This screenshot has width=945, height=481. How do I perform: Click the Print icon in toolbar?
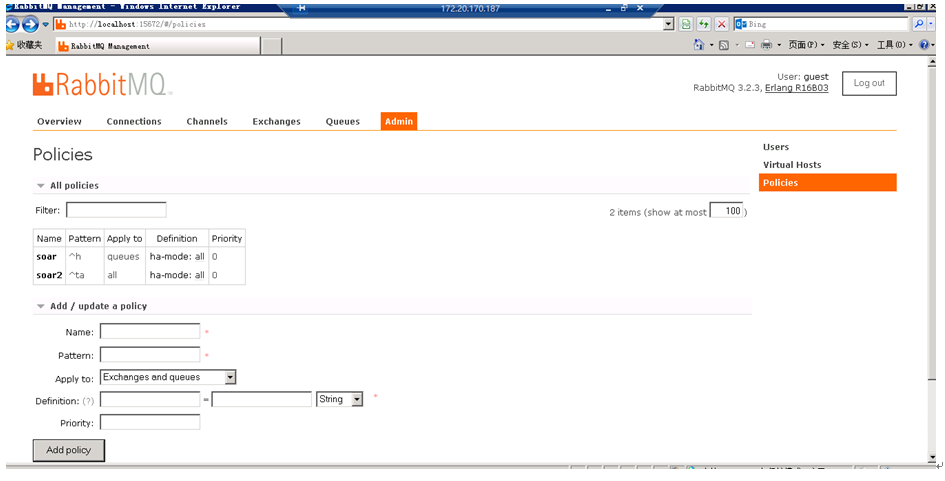pos(767,45)
